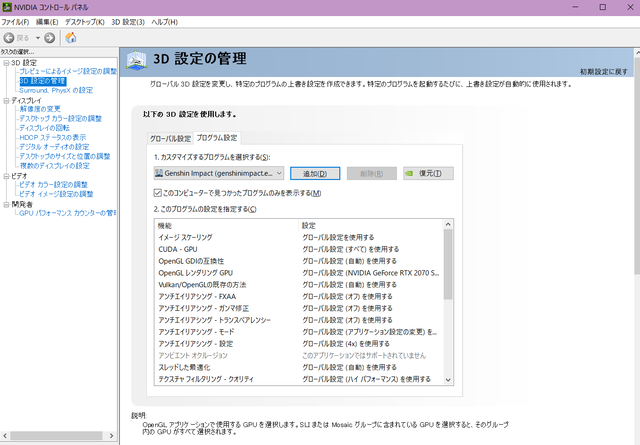The image size is (640, 445).
Task: Collapse the ディスプレイ tree node
Action: click(x=6, y=100)
